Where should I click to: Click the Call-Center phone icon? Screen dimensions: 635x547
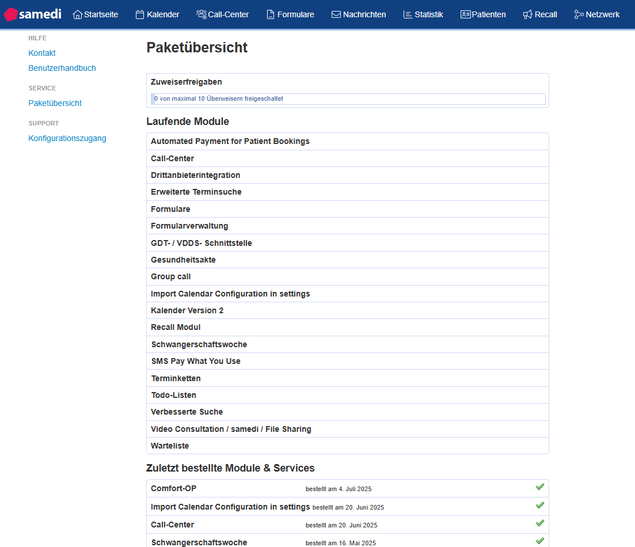pyautogui.click(x=201, y=15)
